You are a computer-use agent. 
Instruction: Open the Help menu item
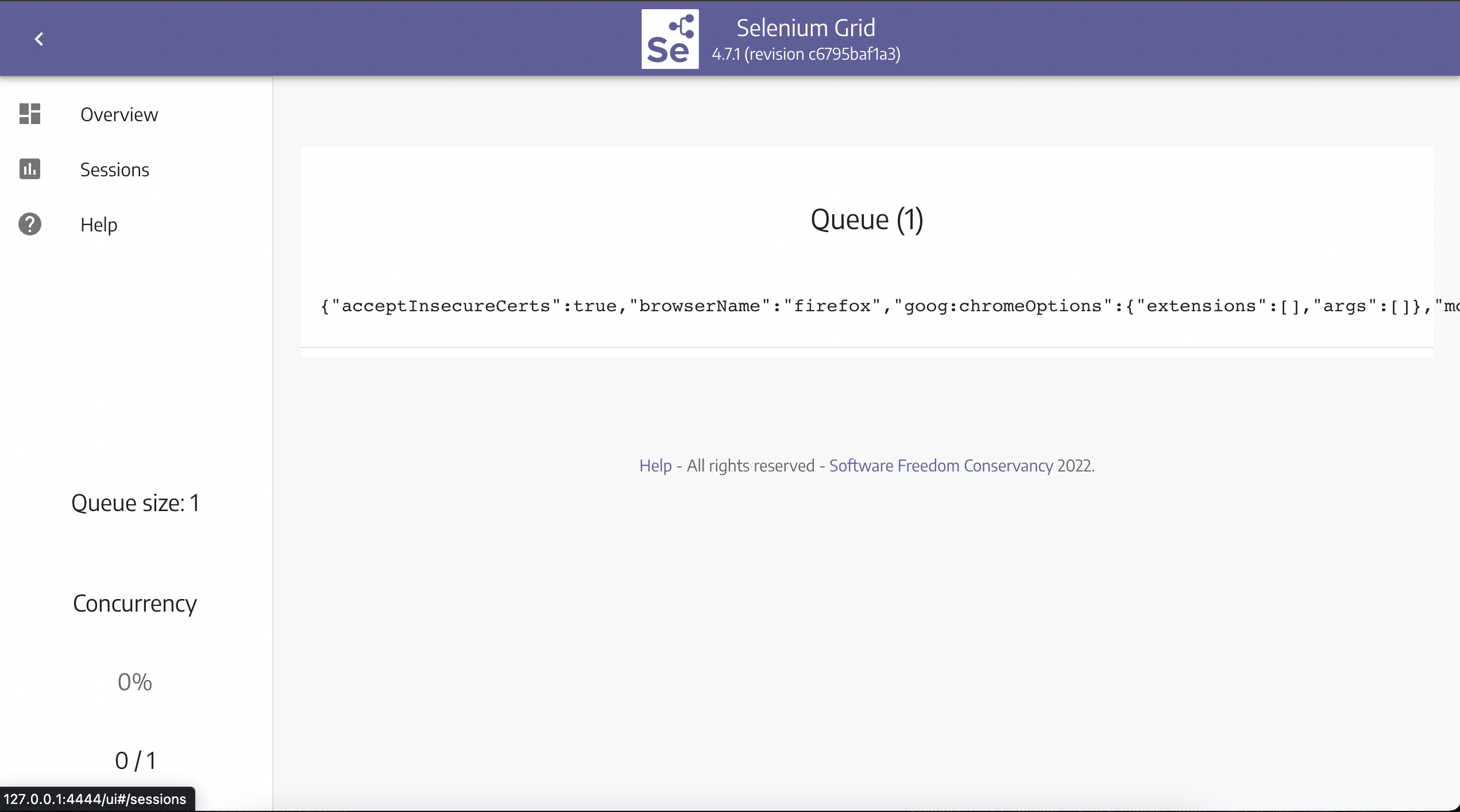[x=99, y=225]
